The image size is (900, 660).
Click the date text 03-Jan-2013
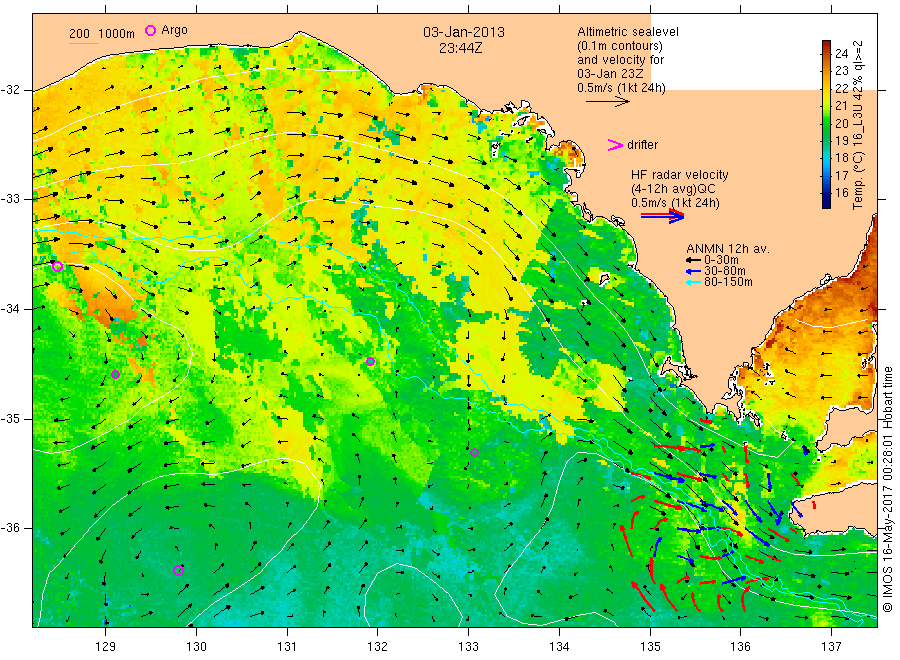(x=464, y=32)
